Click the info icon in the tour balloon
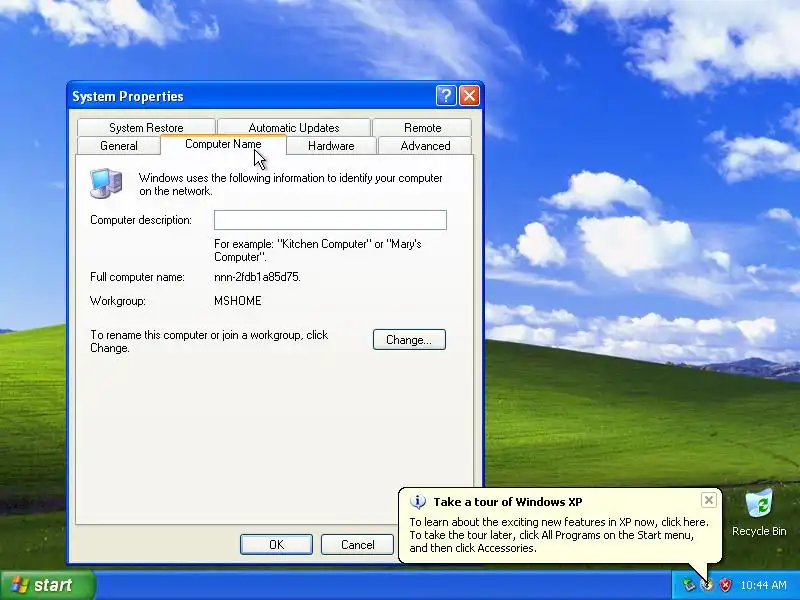This screenshot has width=800, height=600. pyautogui.click(x=418, y=502)
